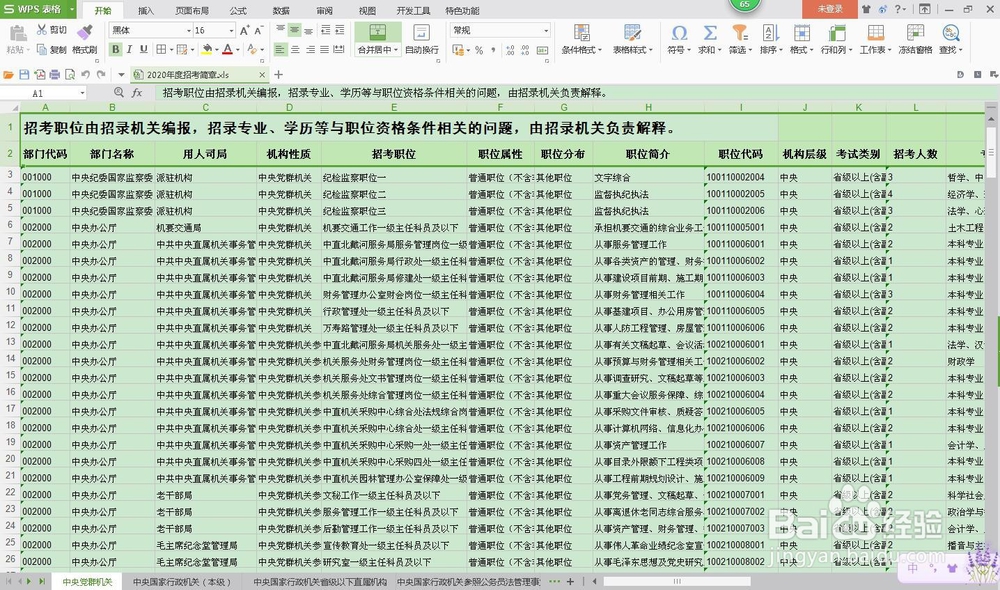The width and height of the screenshot is (1000, 590).
Task: Toggle top vertical alignment
Action: pos(281,30)
